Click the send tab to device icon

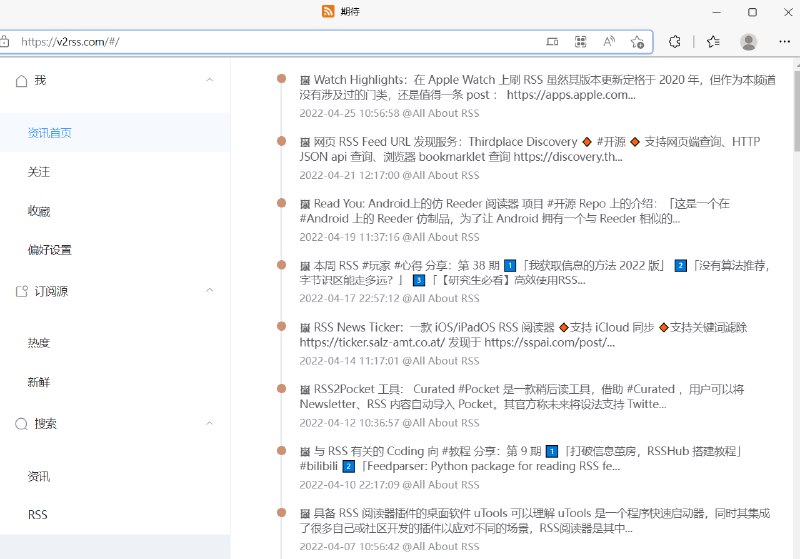552,42
